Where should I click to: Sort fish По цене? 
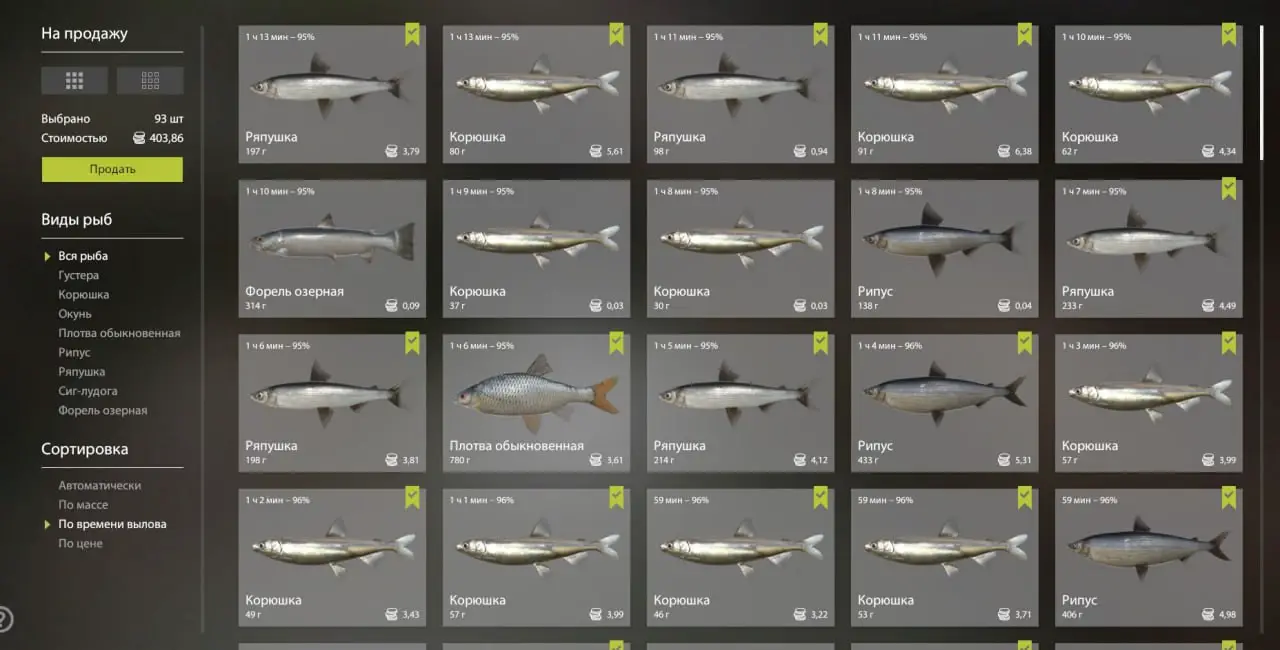pos(80,543)
